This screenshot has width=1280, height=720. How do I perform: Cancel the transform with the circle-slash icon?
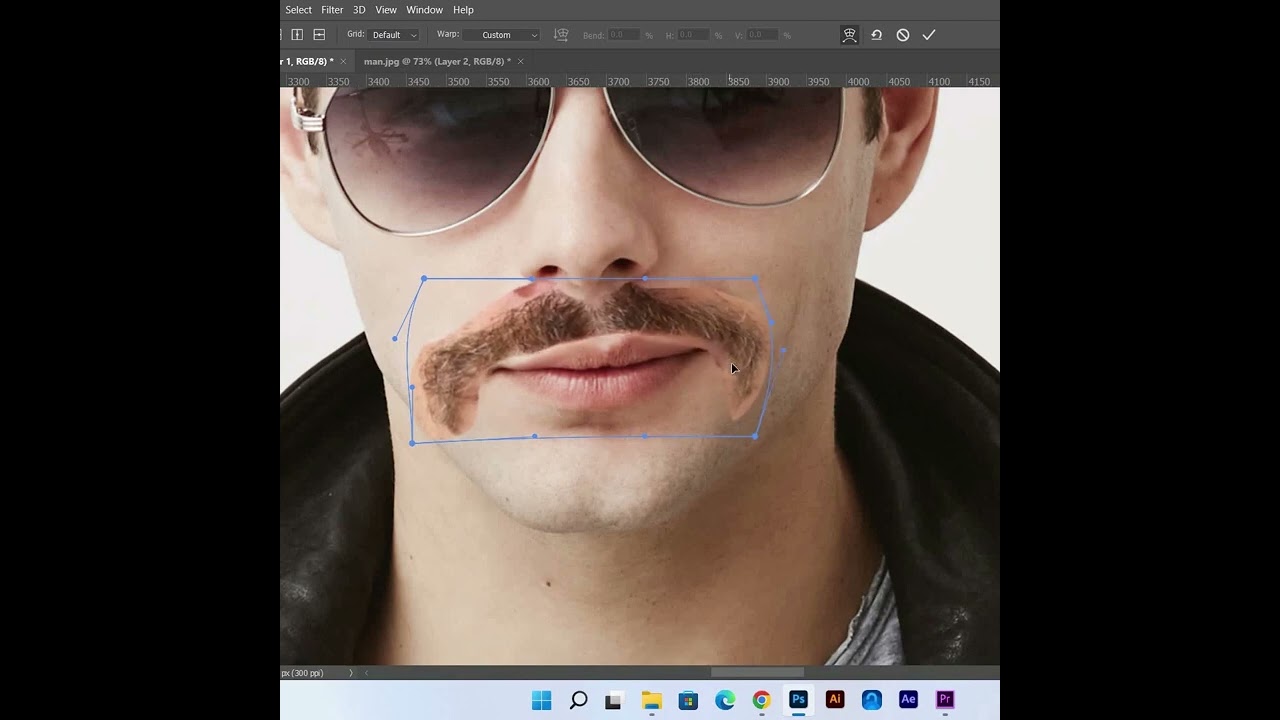tap(903, 35)
